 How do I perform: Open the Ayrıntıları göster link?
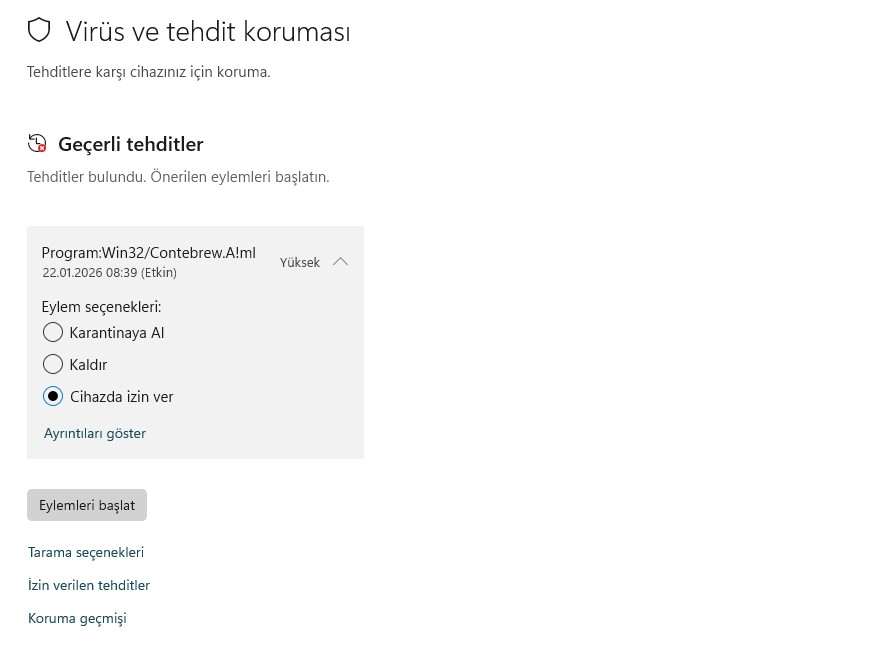(x=95, y=433)
